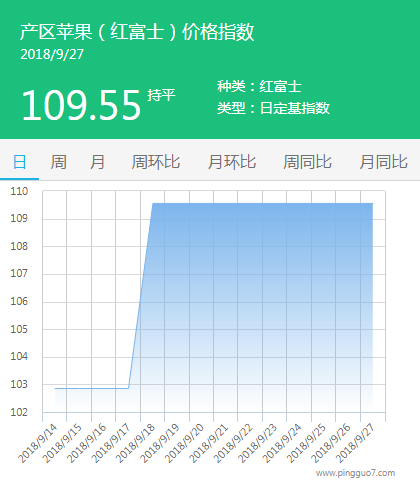
Task: Click the title 产区苹果（红富士）价格指数
Action: click(x=137, y=32)
